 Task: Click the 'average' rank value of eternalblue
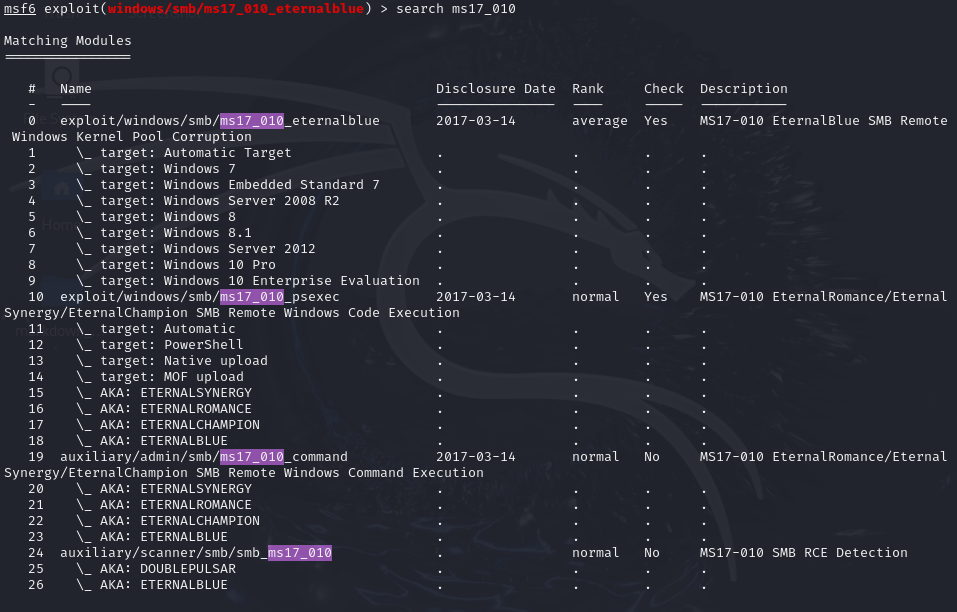pyautogui.click(x=600, y=121)
